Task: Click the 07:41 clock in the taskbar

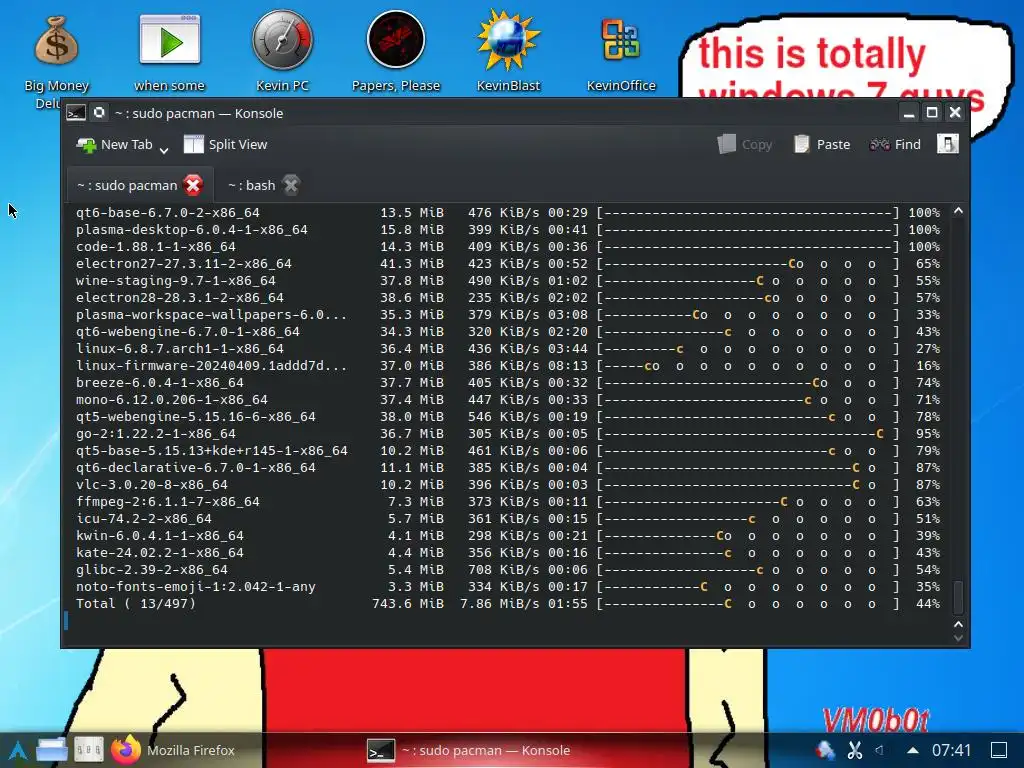Action: click(x=952, y=750)
